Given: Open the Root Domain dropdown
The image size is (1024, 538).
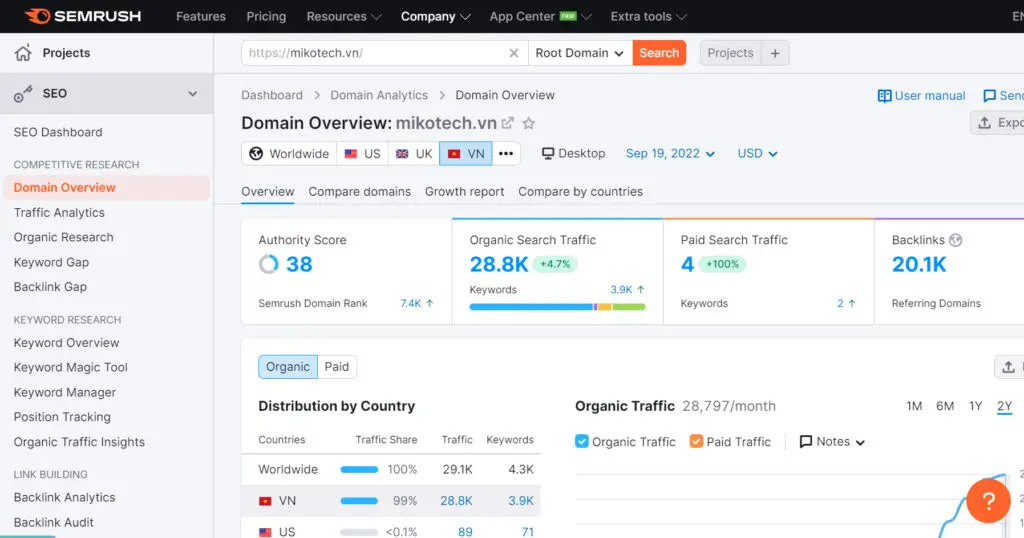Looking at the screenshot, I should [579, 53].
